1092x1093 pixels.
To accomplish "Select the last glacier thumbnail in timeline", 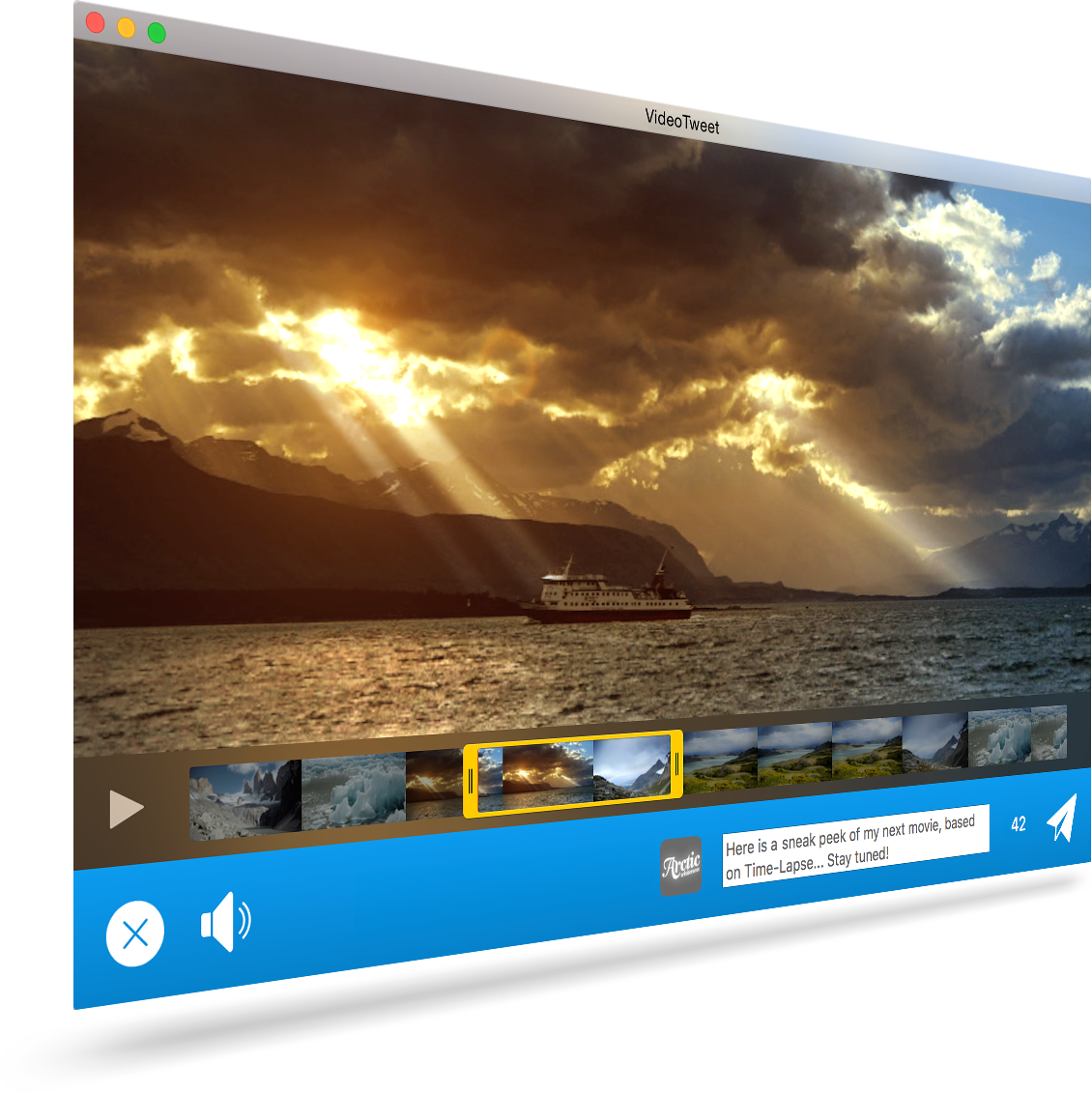I will 1017,736.
